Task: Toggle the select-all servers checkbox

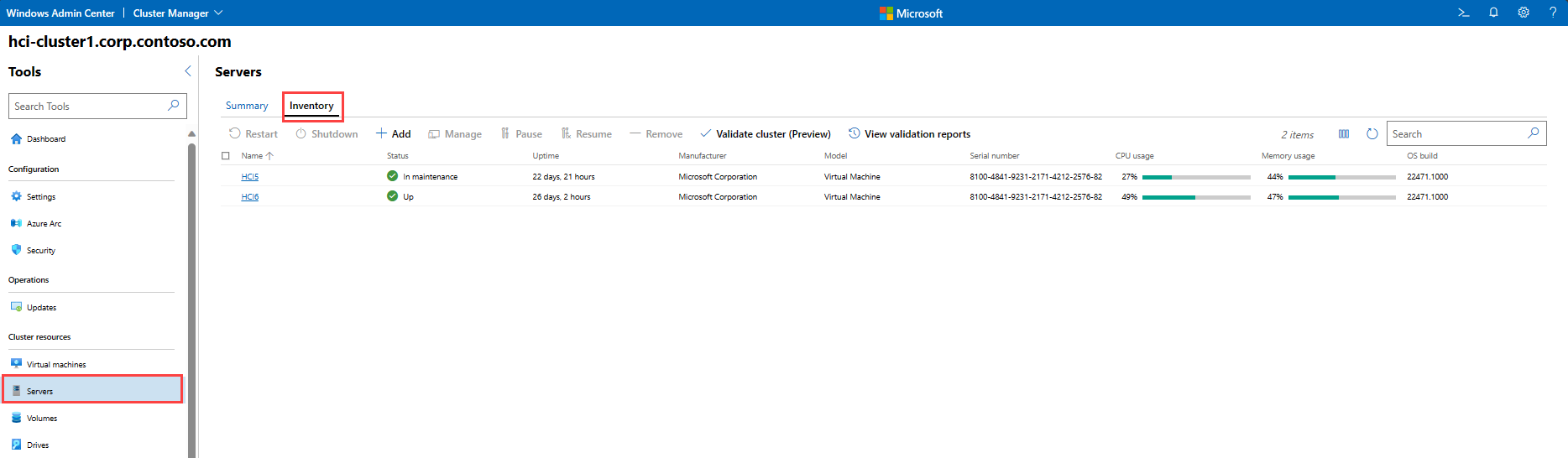Action: tap(226, 156)
